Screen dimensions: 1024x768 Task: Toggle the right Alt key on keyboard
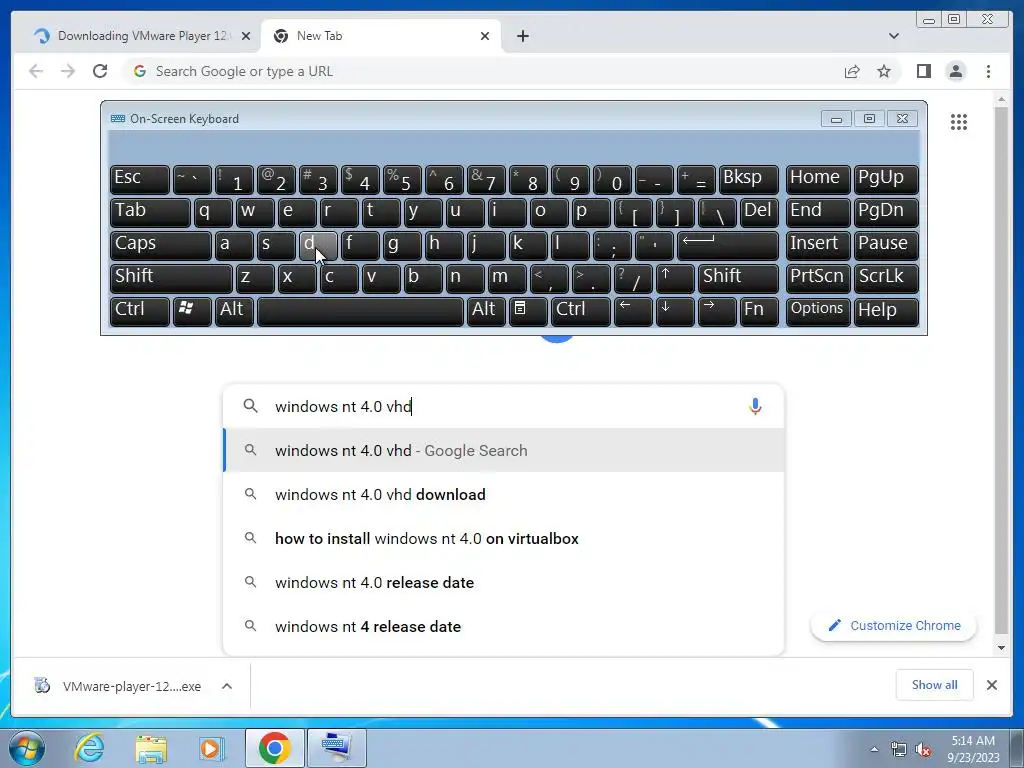pos(485,311)
